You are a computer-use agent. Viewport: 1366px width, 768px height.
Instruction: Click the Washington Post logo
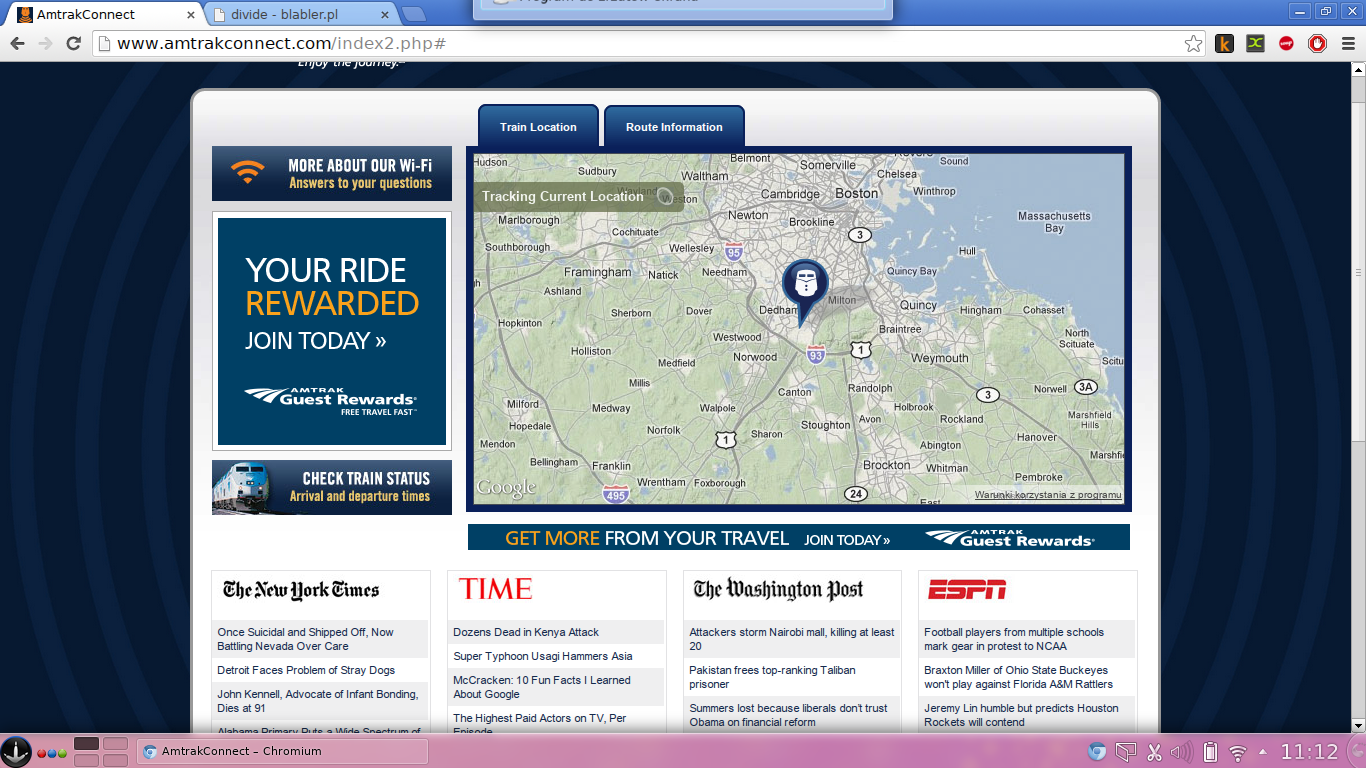778,590
